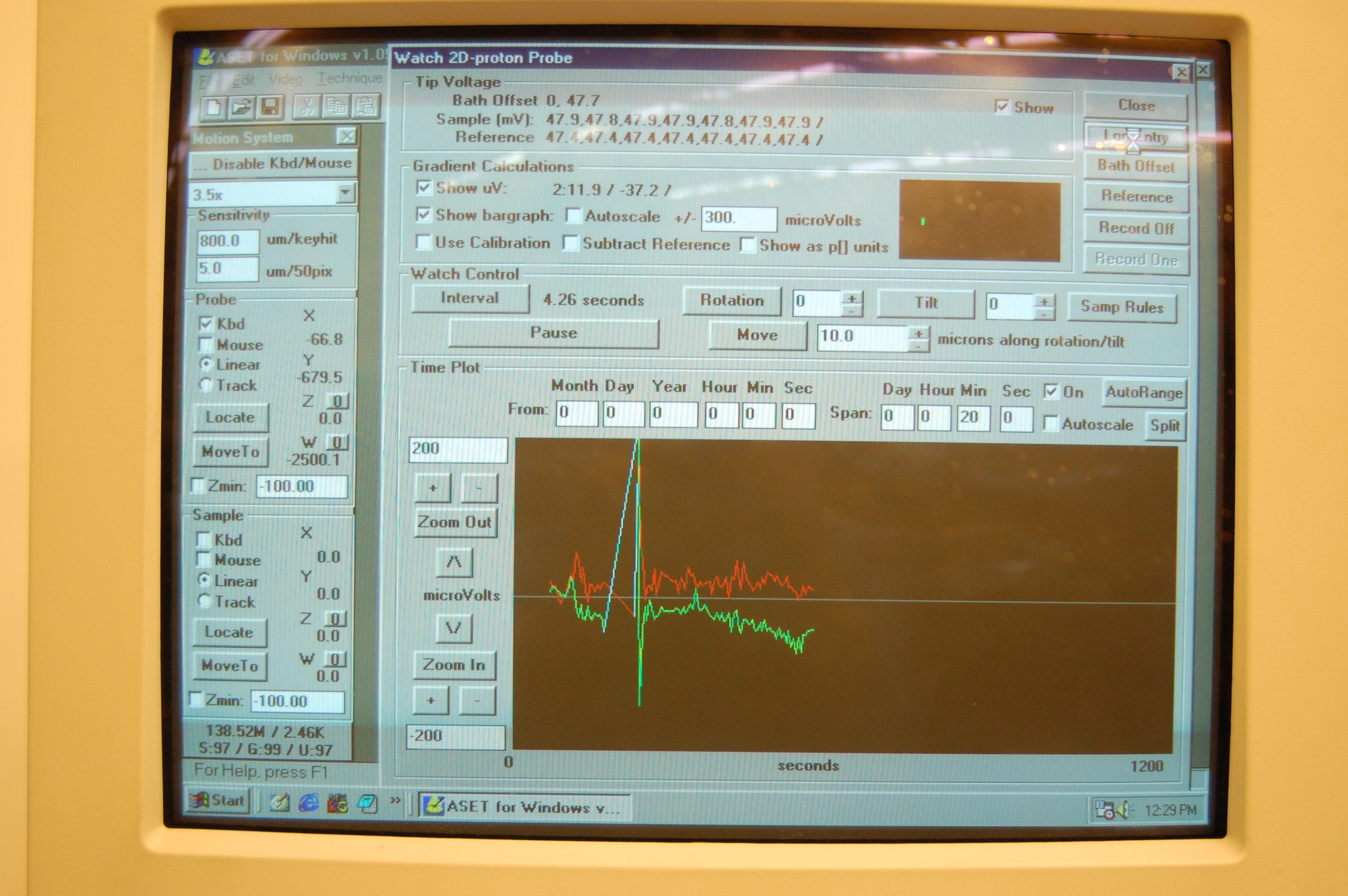Open the Windows Start menu
This screenshot has width=1348, height=896.
(x=219, y=800)
